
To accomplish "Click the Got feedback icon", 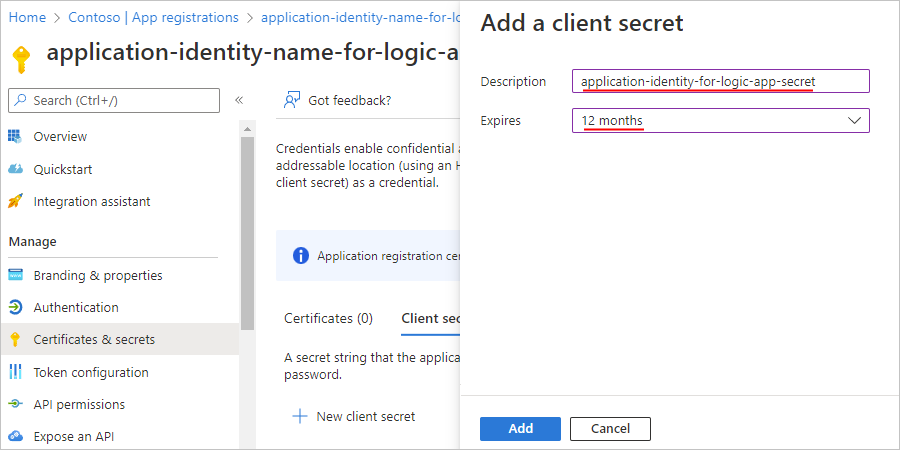I will [x=292, y=100].
